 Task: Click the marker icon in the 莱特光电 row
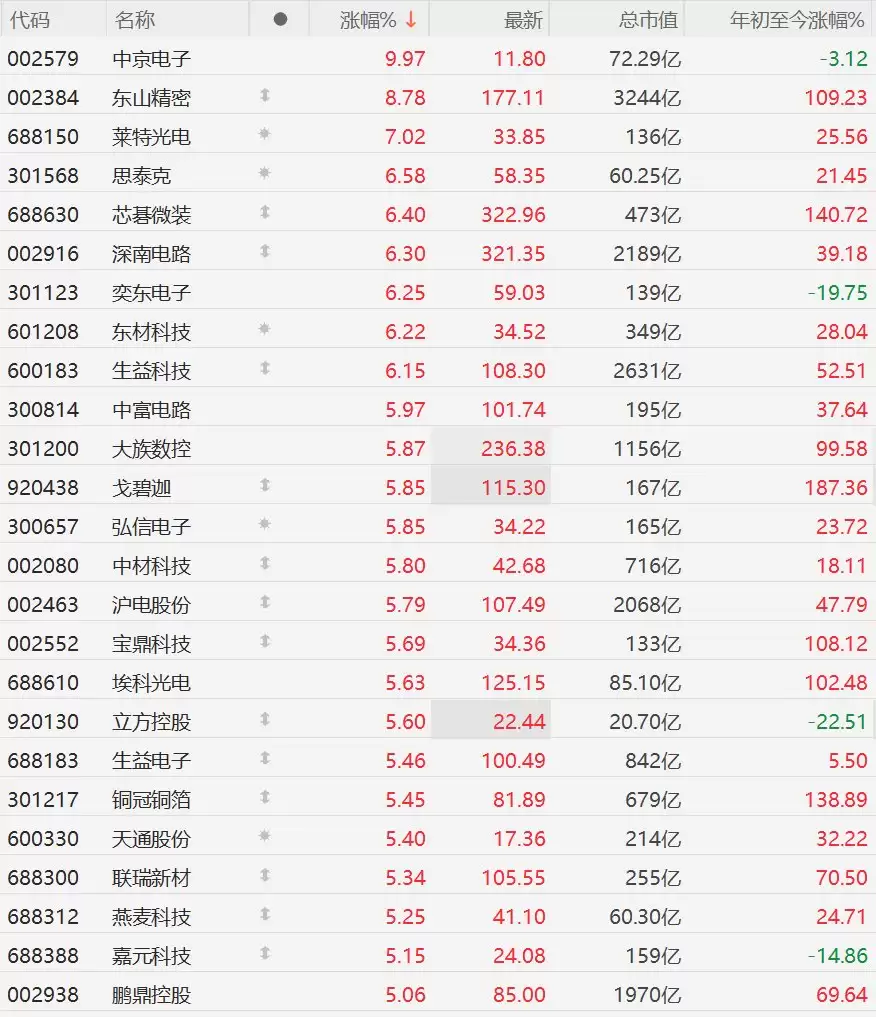(265, 134)
